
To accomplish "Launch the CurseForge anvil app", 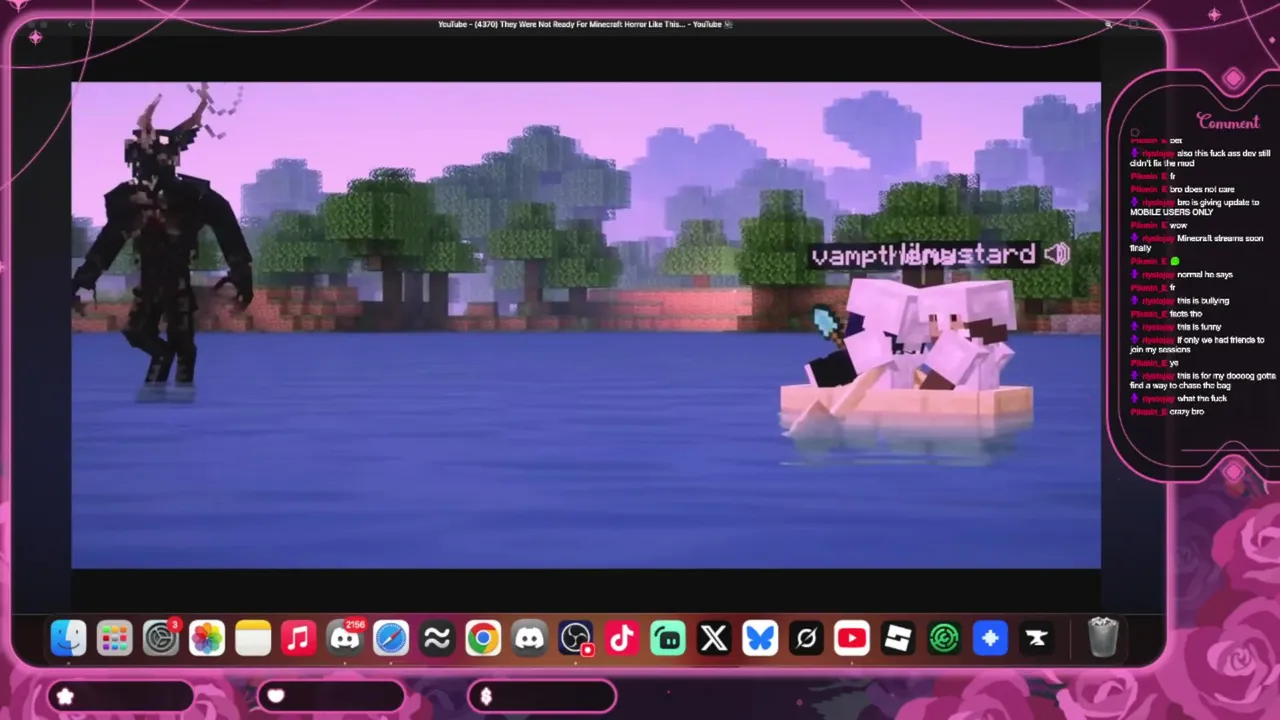I will [1036, 638].
